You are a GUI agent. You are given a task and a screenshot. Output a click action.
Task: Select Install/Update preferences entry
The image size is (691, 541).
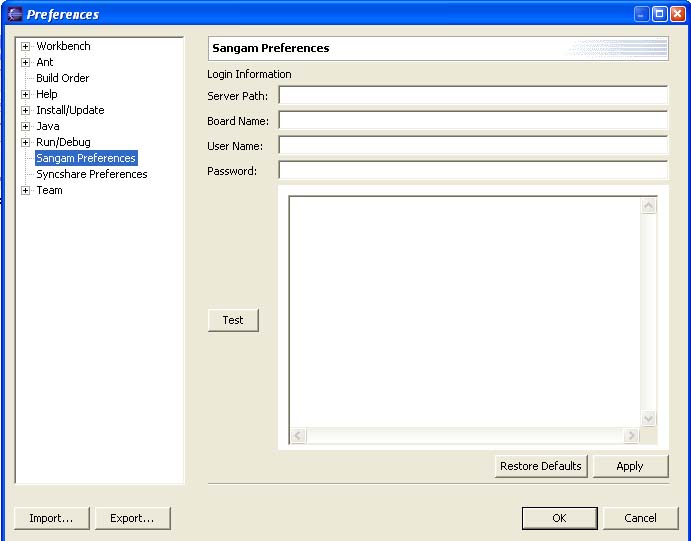(x=70, y=110)
